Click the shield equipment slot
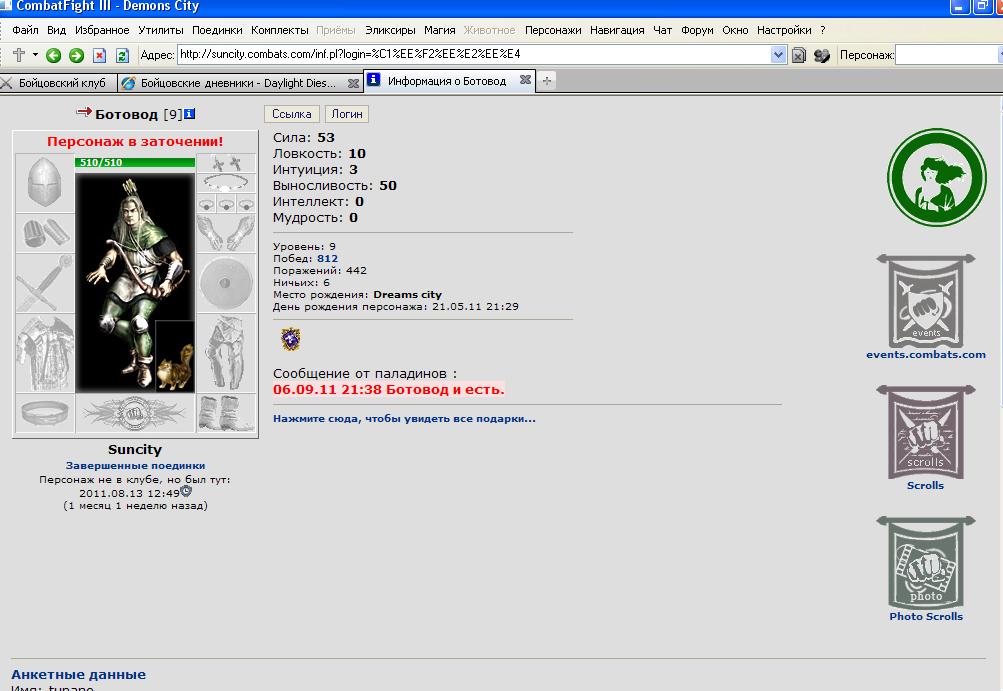Image resolution: width=1003 pixels, height=691 pixels. point(226,283)
